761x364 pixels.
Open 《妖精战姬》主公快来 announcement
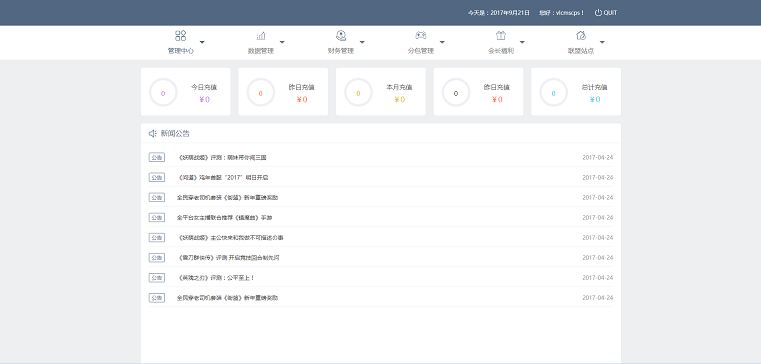(231, 238)
